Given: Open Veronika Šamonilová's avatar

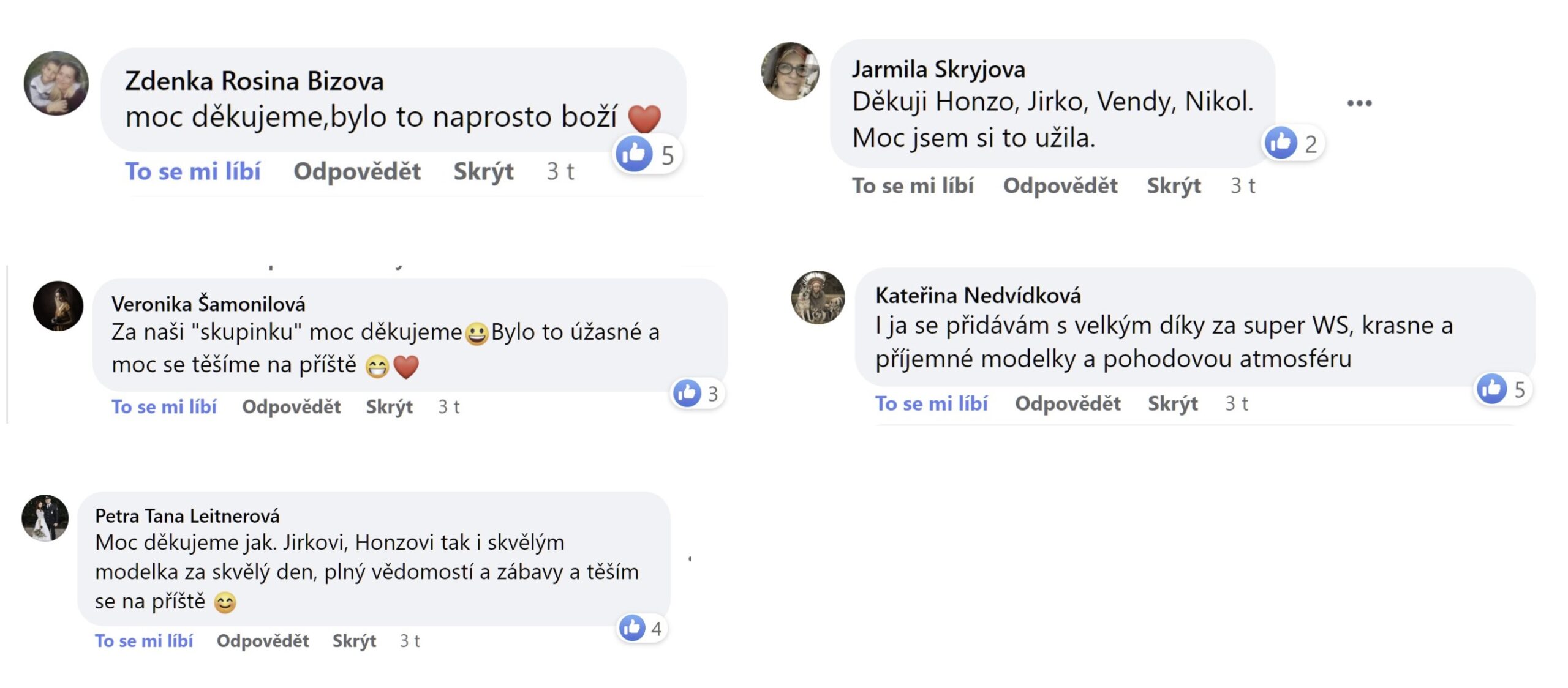Looking at the screenshot, I should coord(58,306).
